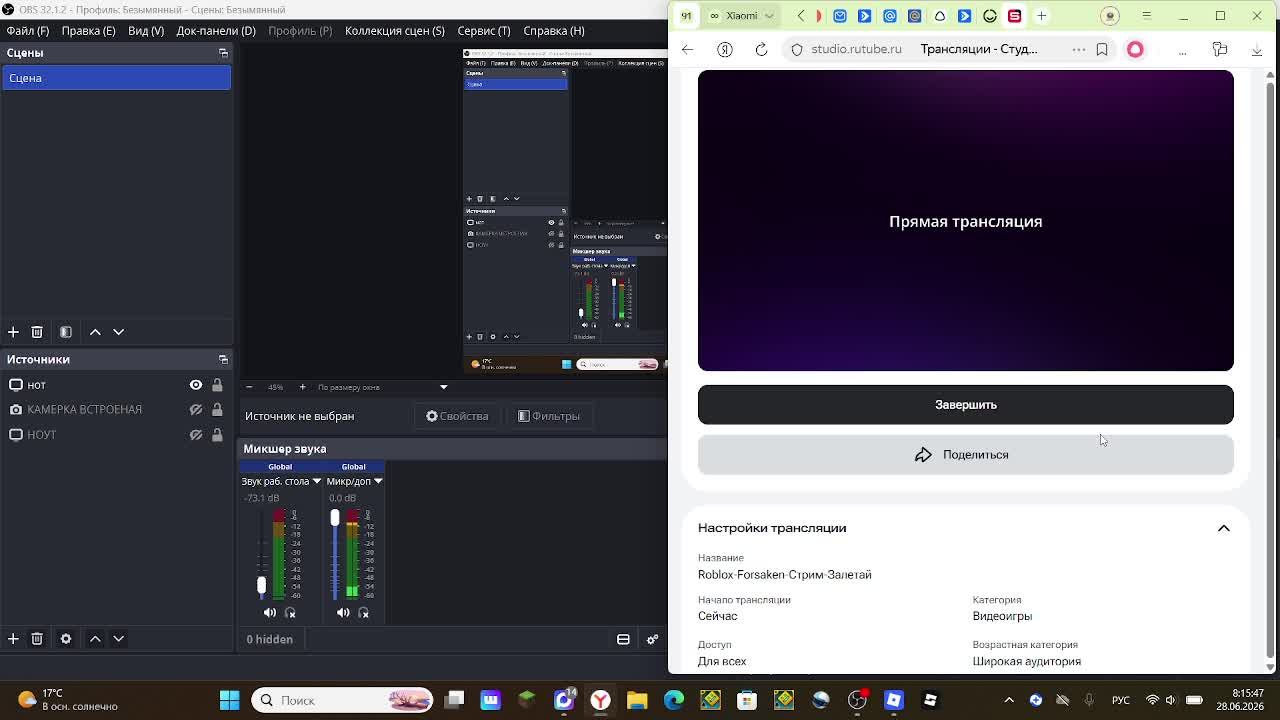This screenshot has height=720, width=1280.
Task: Toggle monitoring headphone icon for desktop audio
Action: 290,613
